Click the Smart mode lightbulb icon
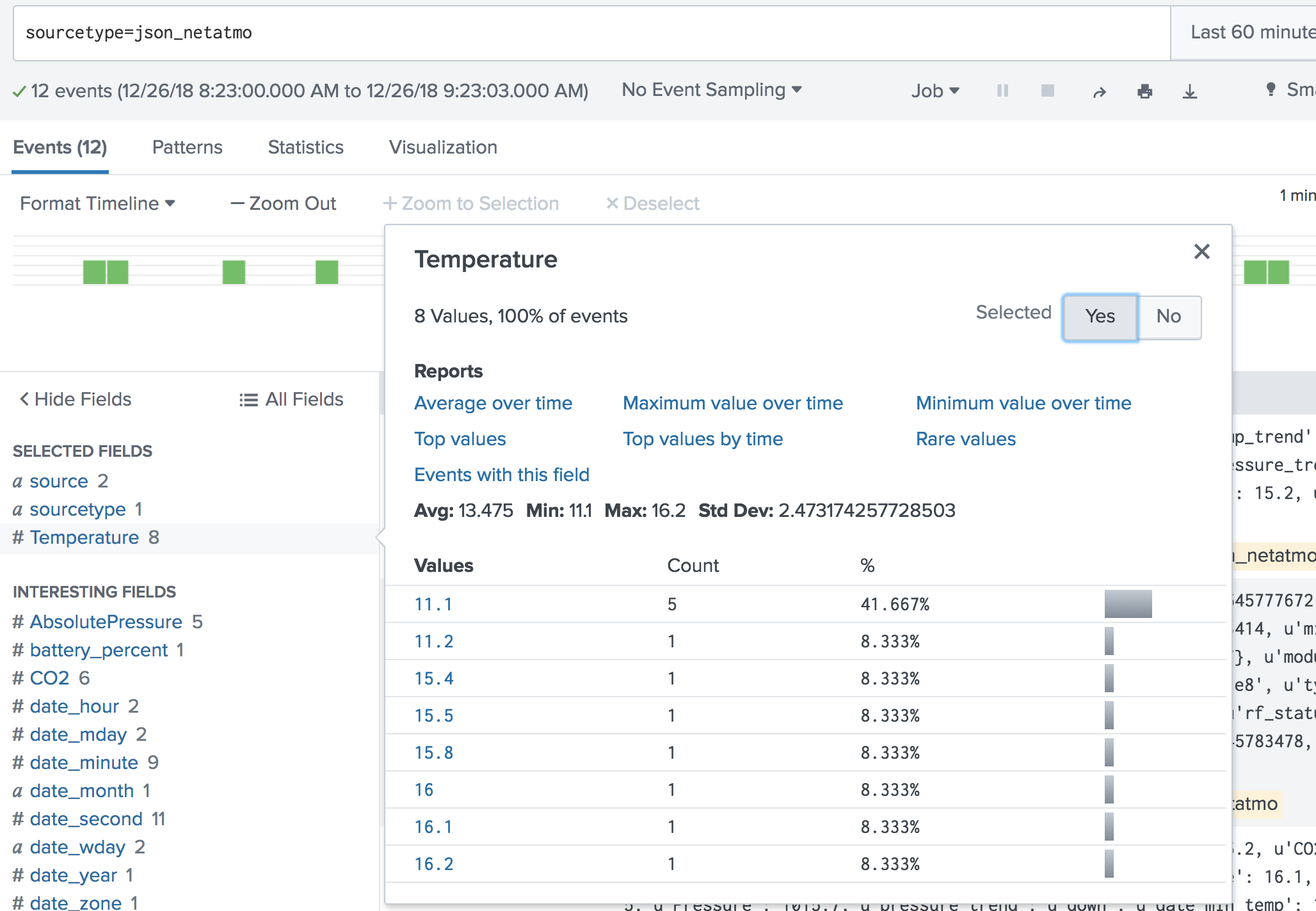This screenshot has height=911, width=1316. click(x=1271, y=90)
